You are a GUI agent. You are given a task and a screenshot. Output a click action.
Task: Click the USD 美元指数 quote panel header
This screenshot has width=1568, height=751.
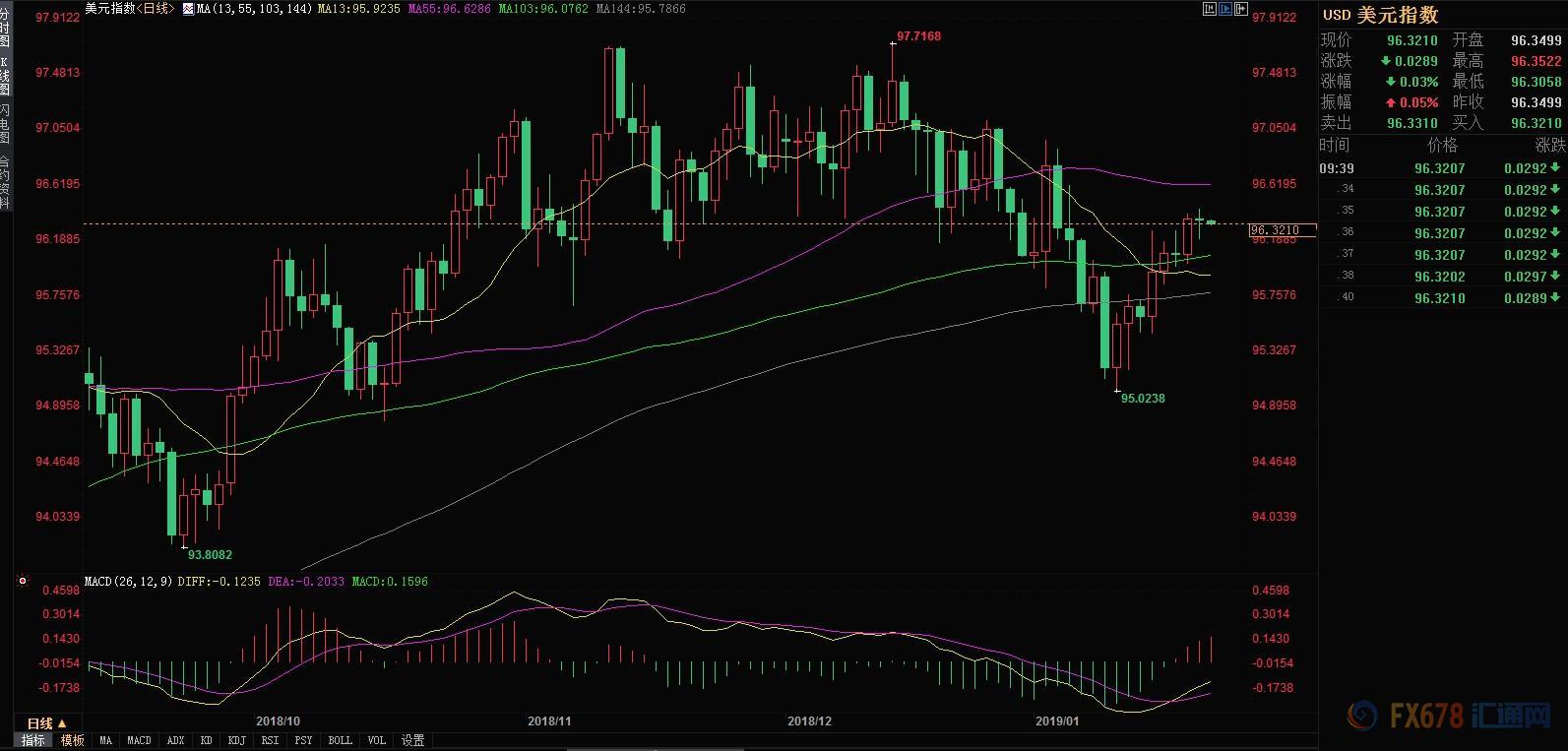point(1380,15)
